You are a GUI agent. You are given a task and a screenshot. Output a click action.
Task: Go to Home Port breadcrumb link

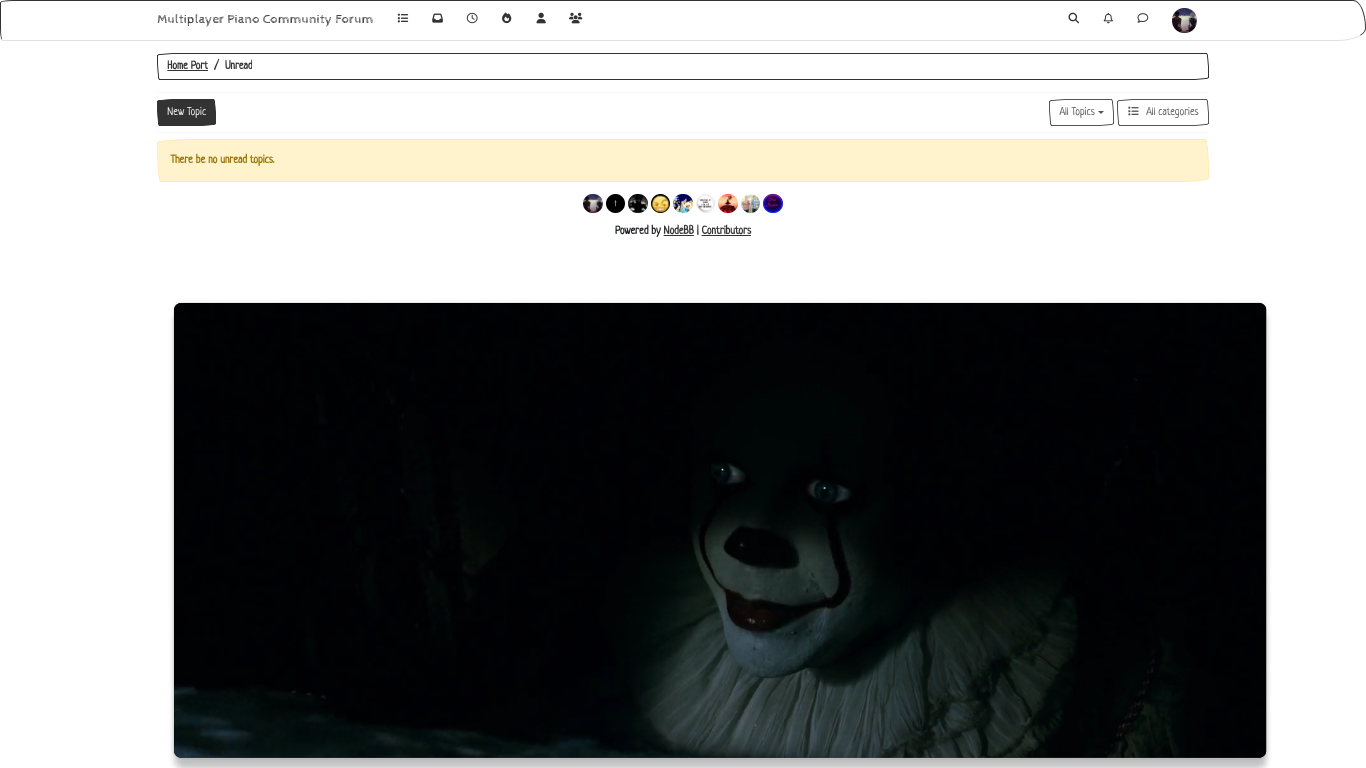187,66
